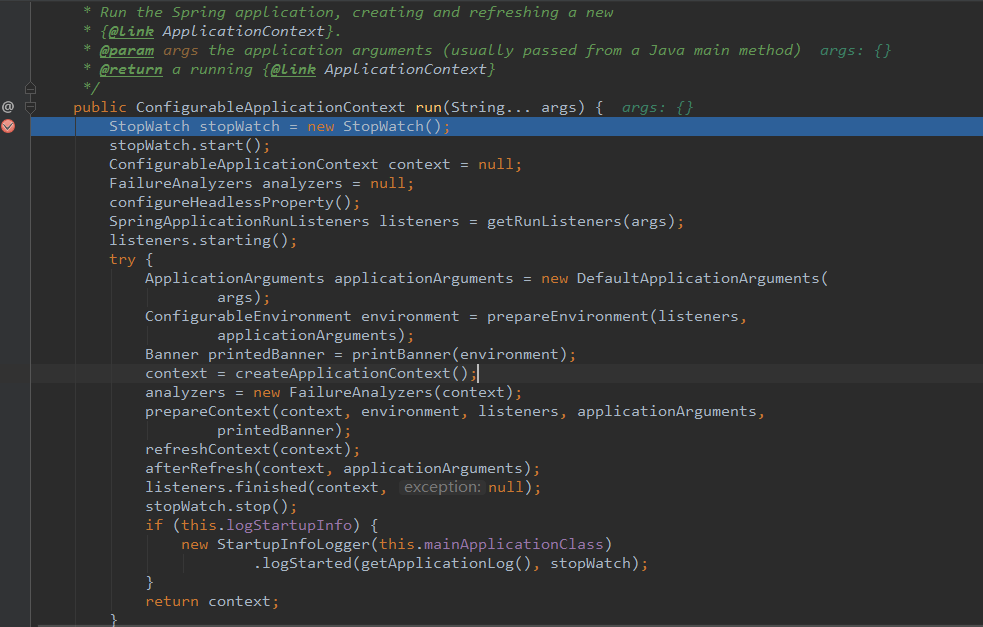Image resolution: width=983 pixels, height=627 pixels.
Task: Click the logStartupInfo field reference
Action: (289, 525)
